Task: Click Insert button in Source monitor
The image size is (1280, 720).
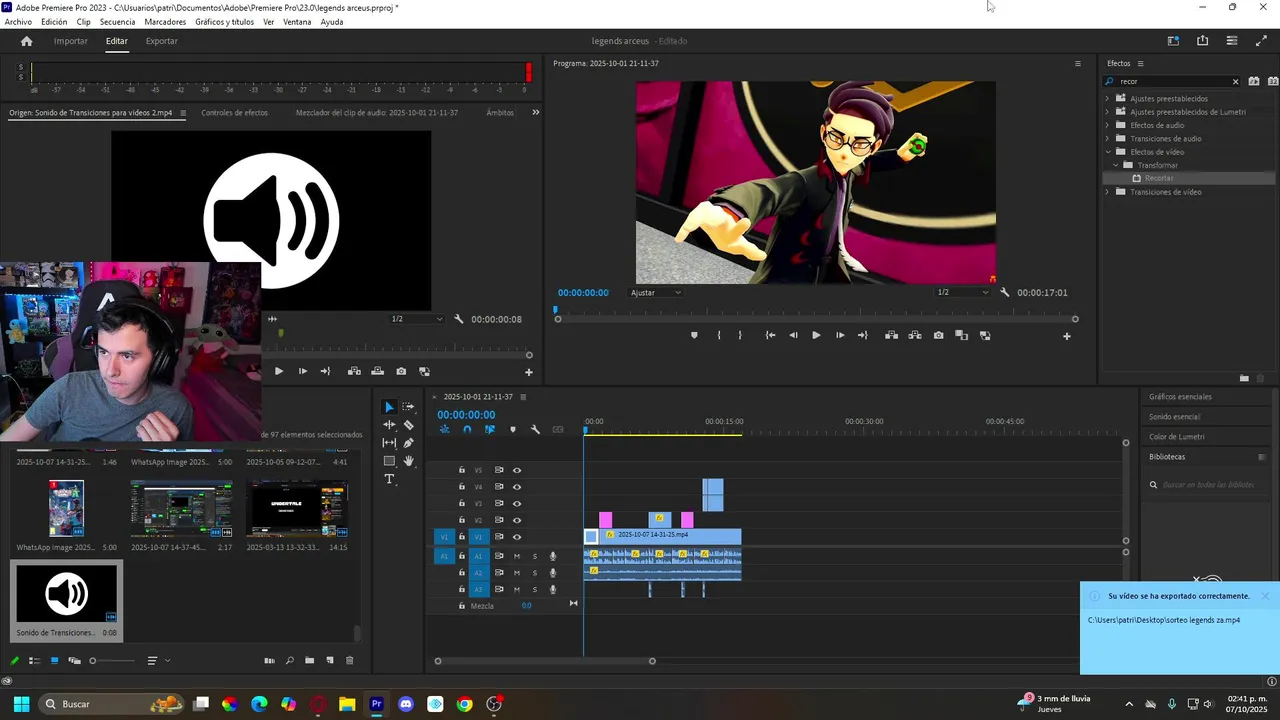Action: 354,371
